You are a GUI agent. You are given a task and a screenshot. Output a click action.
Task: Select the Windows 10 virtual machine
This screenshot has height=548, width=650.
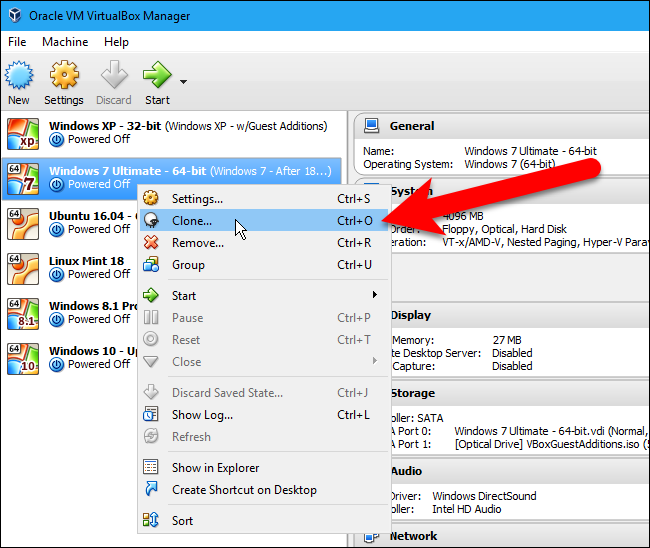(x=70, y=358)
